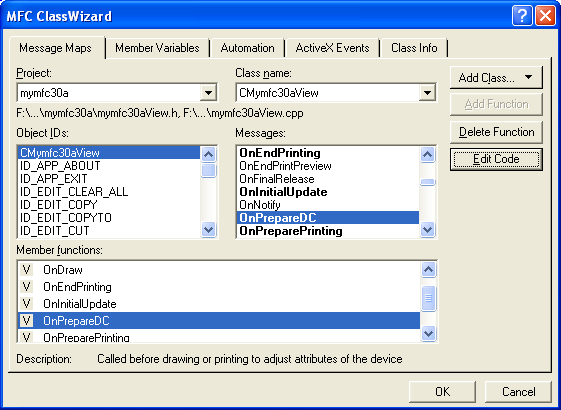Click Object IDs scrollbar thumb

click(x=208, y=170)
